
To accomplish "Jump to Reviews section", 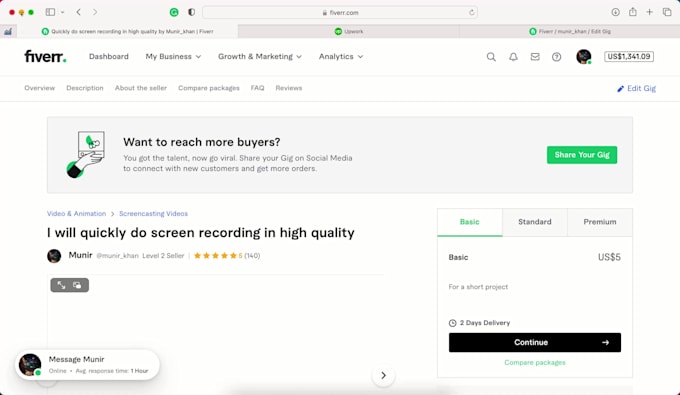I will (289, 88).
